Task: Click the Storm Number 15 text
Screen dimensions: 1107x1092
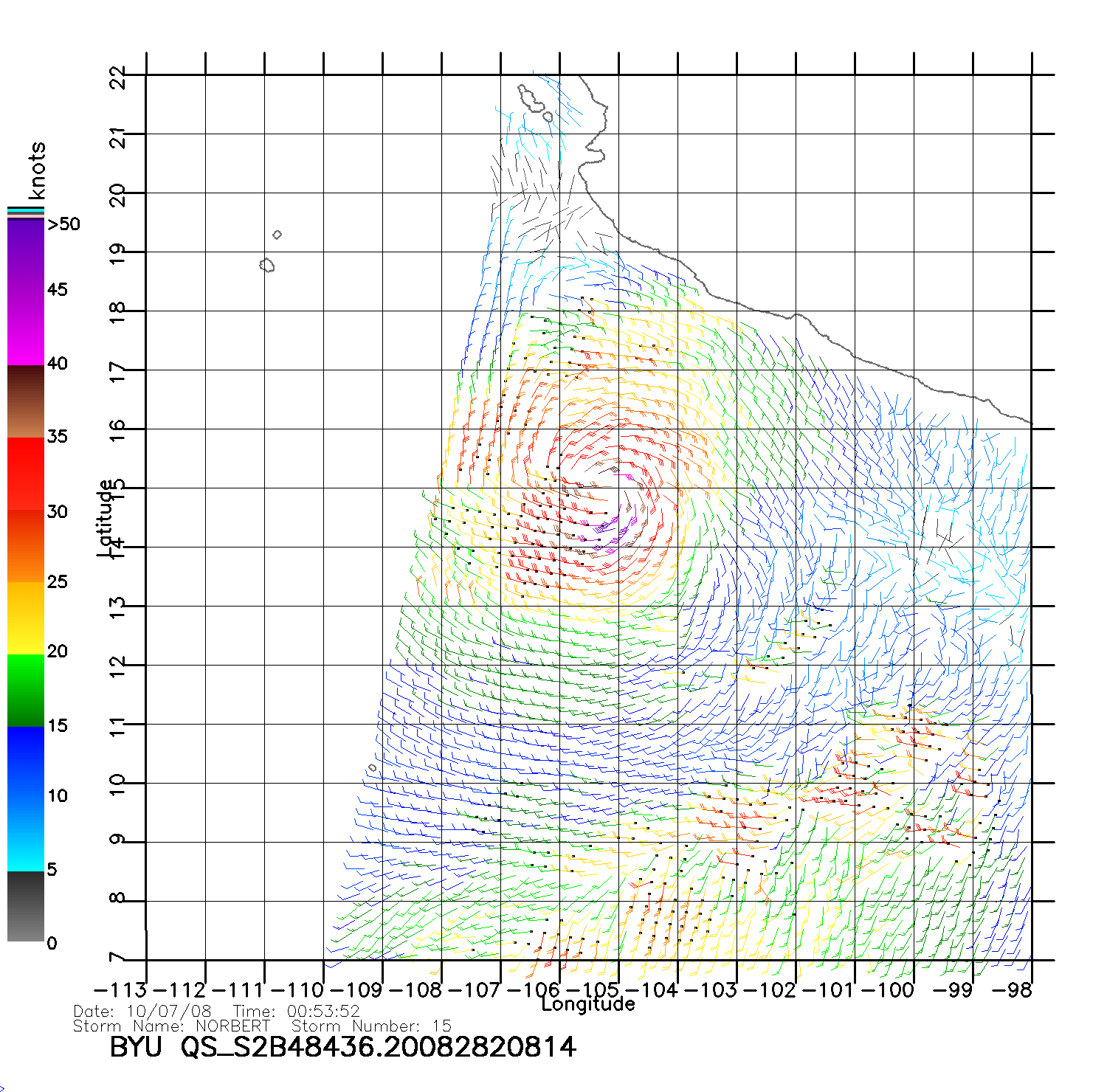Action: point(370,1026)
